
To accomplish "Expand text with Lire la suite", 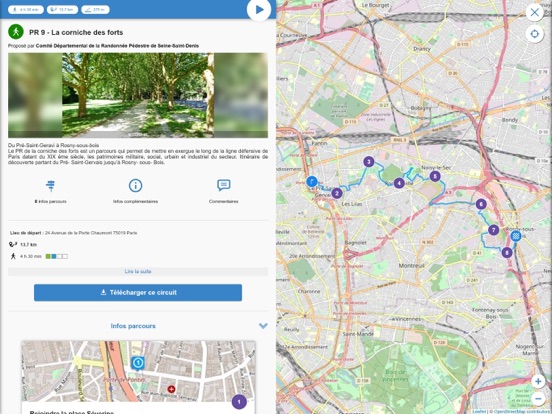I will click(138, 271).
